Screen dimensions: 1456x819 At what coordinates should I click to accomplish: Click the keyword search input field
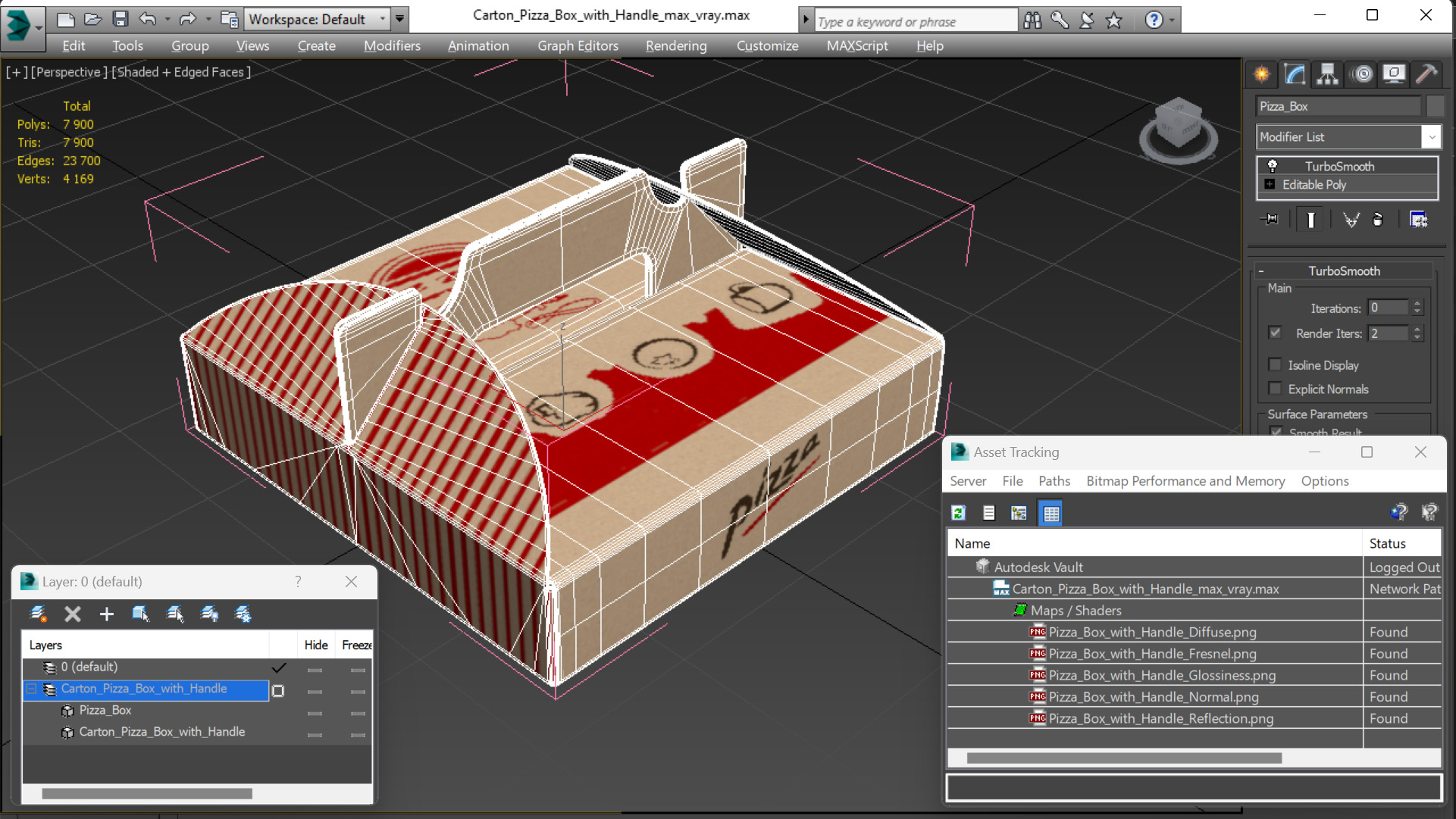point(915,21)
